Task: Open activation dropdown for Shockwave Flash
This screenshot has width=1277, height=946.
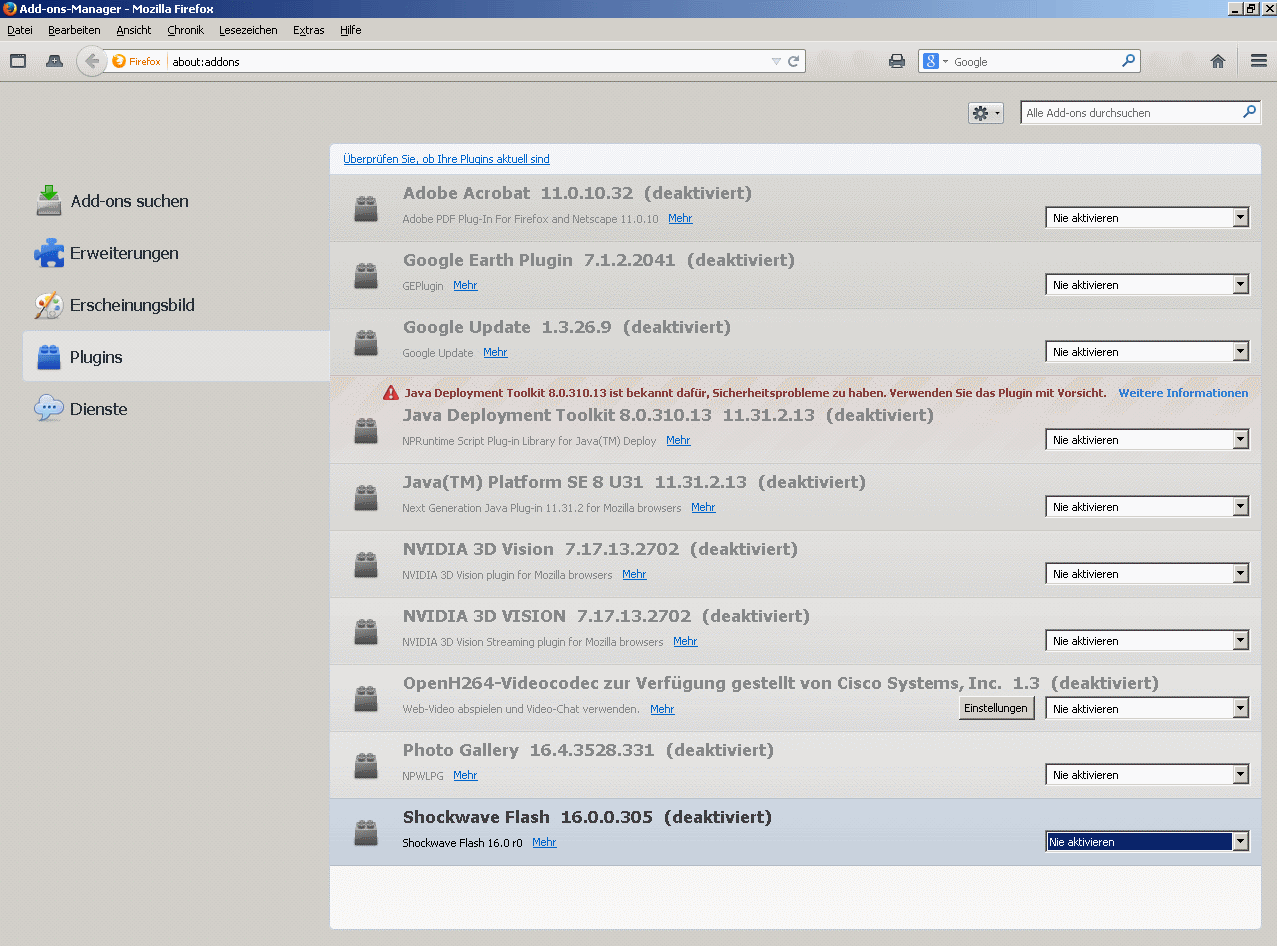Action: [x=1147, y=842]
